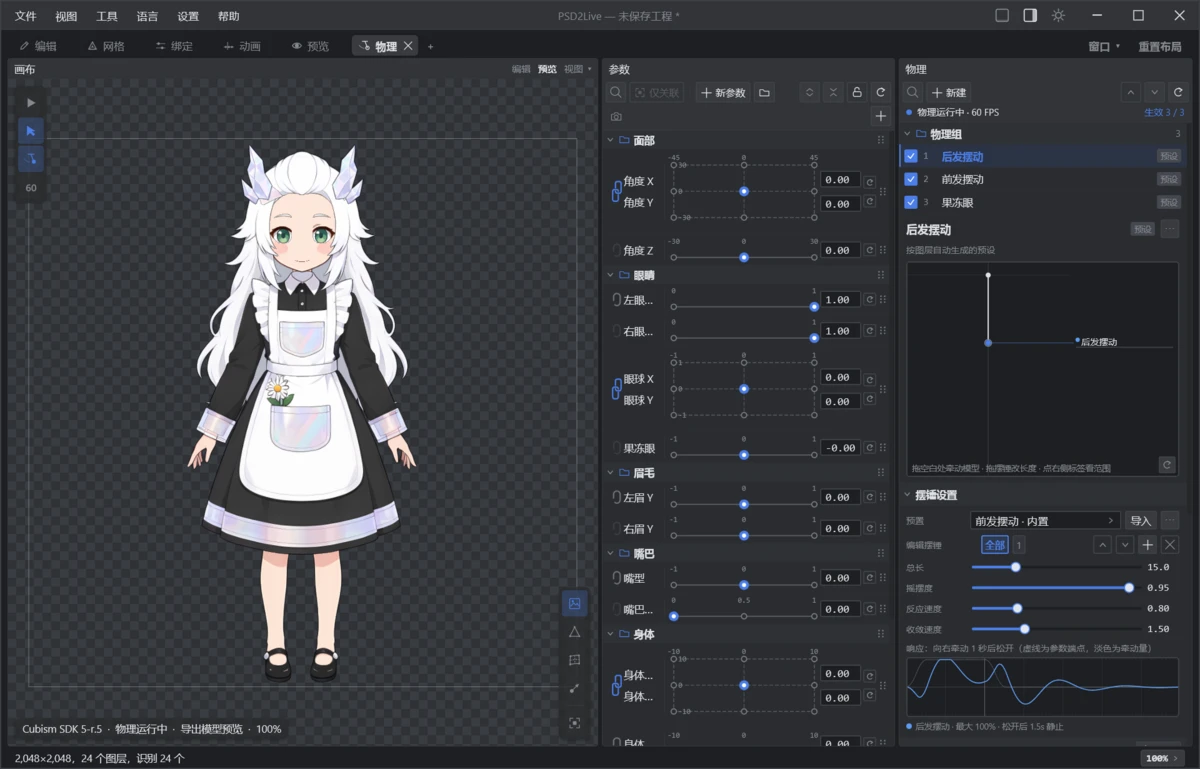Click the fit-to-frame icon in canvas

(x=574, y=723)
